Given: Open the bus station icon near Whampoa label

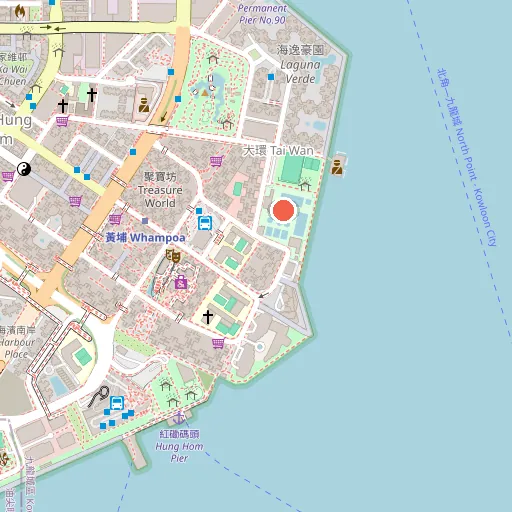Looking at the screenshot, I should pos(205,223).
